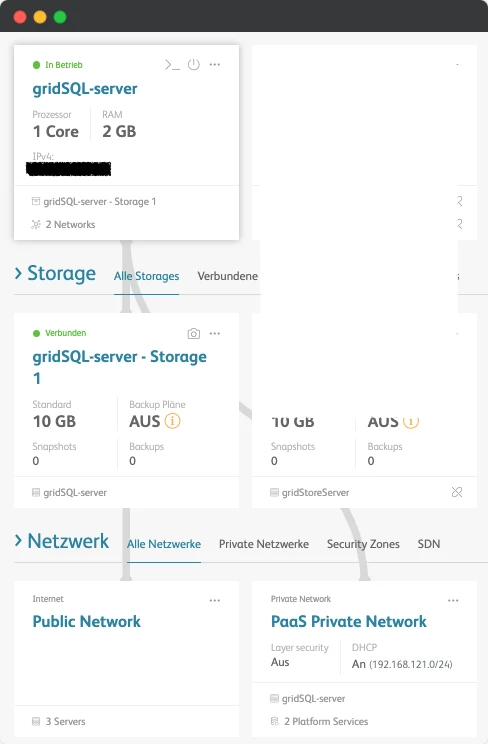
Task: Collapse the Storage section chevron
Action: pyautogui.click(x=18, y=273)
